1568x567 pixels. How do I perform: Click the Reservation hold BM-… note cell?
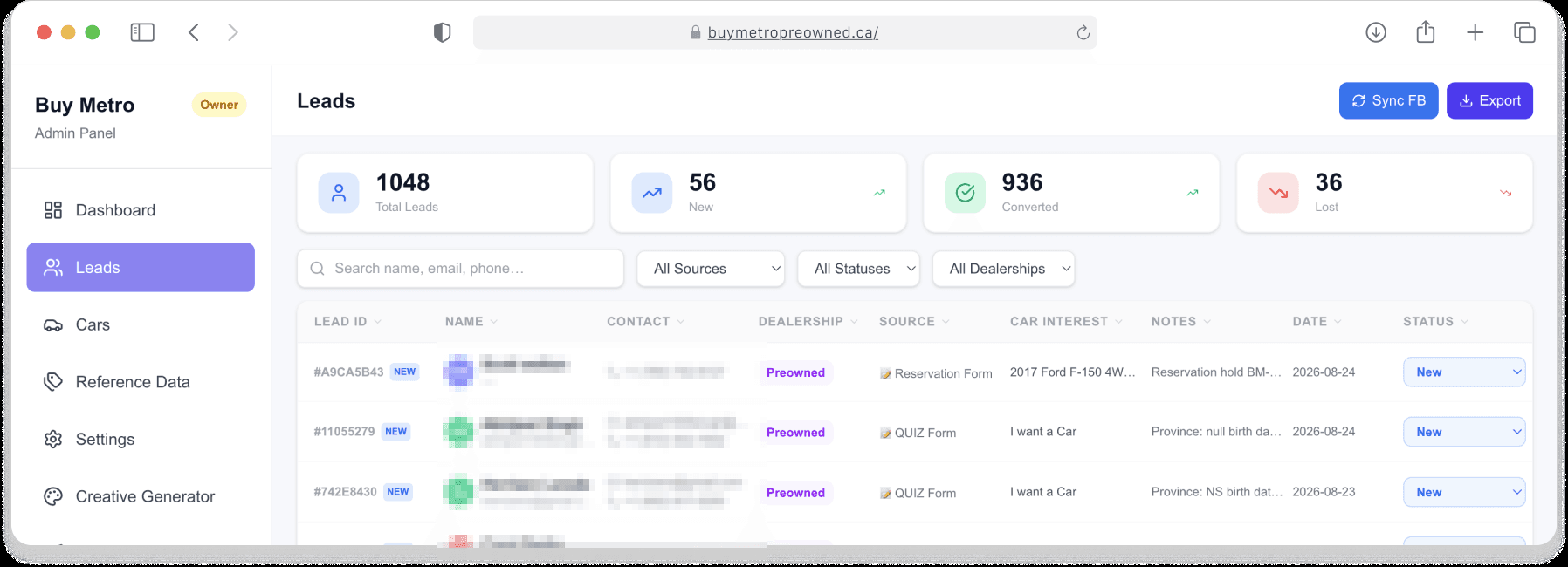click(x=1216, y=372)
